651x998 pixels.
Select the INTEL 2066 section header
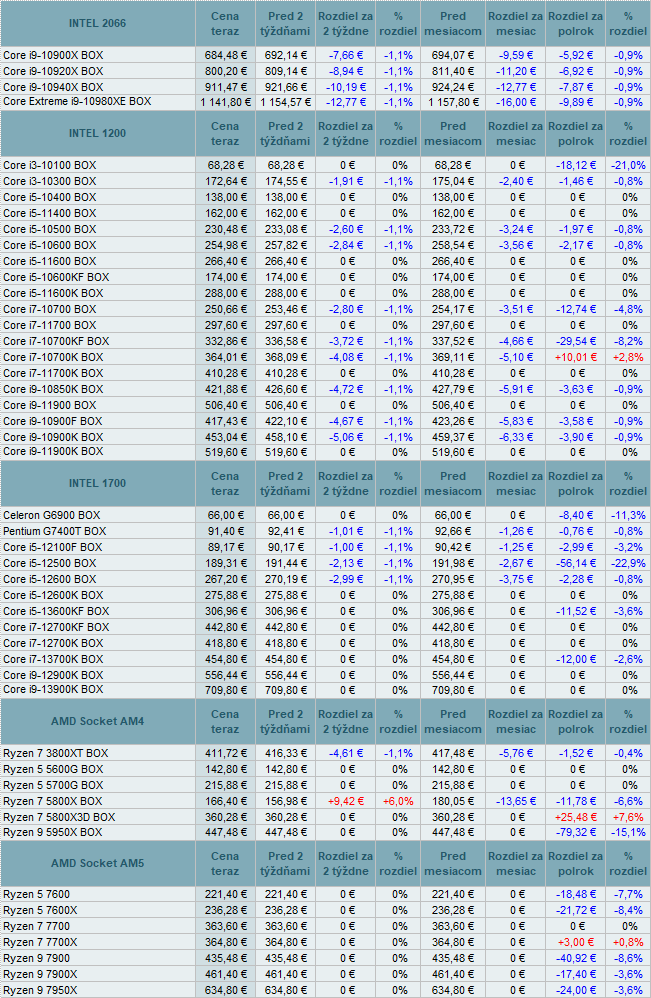(97, 24)
